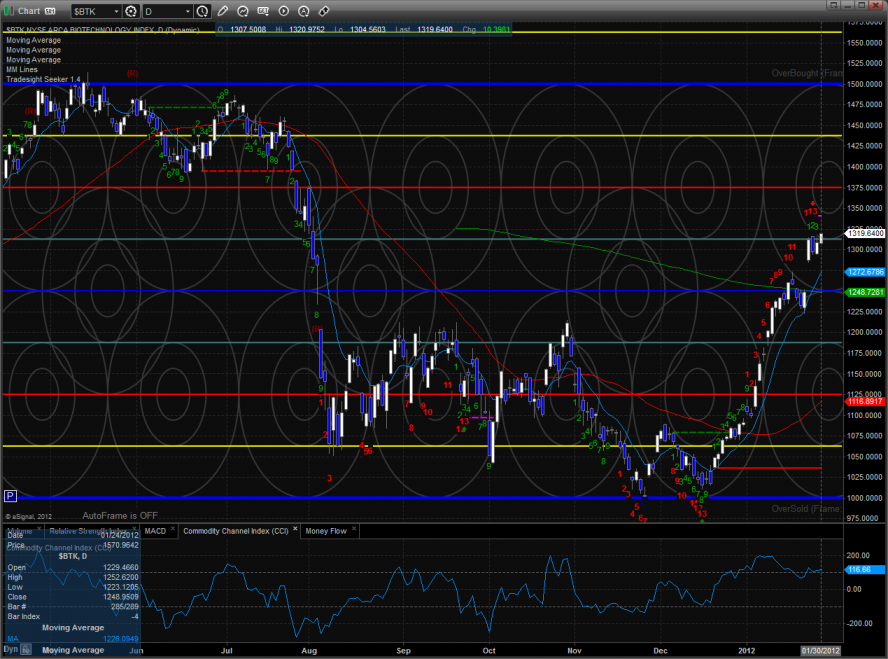Click the Tradesight Seeker 1.4 label

(43, 79)
